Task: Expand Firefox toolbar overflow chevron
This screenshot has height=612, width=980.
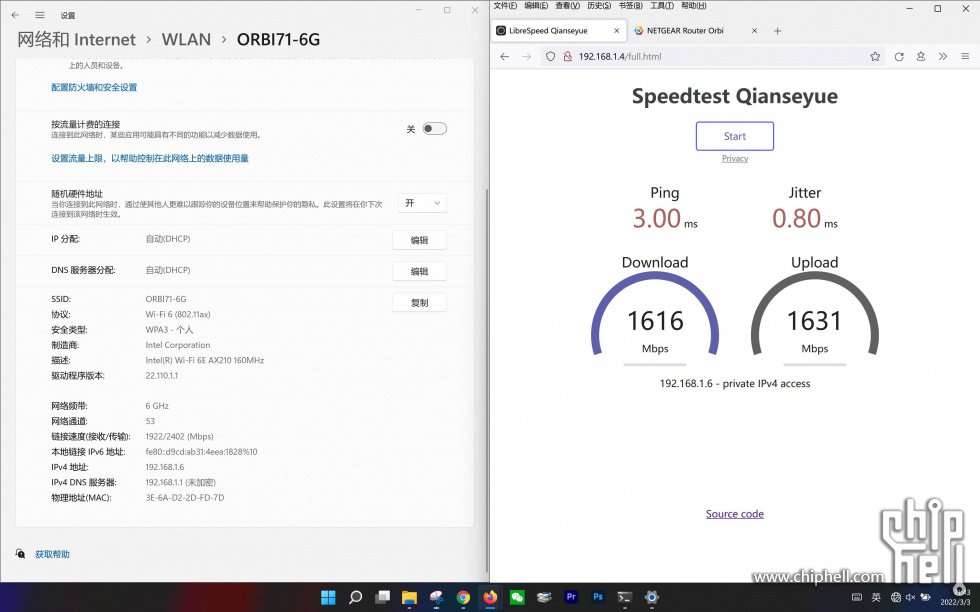Action: [942, 56]
